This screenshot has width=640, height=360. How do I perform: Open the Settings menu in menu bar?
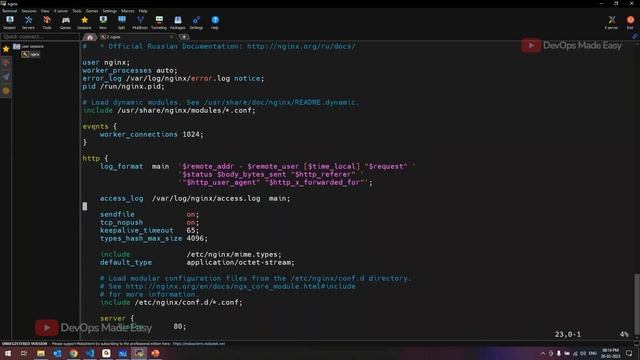coord(109,11)
